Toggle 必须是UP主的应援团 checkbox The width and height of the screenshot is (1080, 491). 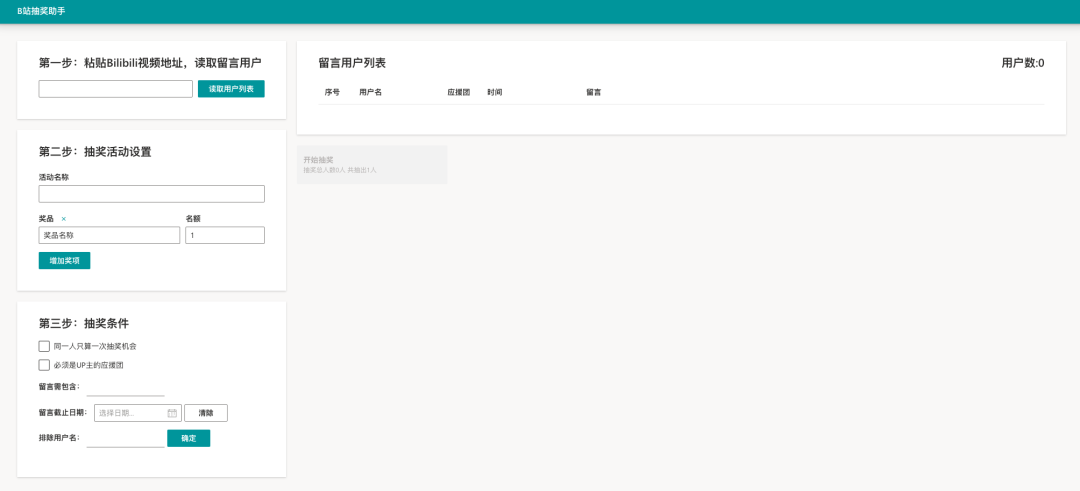click(x=44, y=365)
